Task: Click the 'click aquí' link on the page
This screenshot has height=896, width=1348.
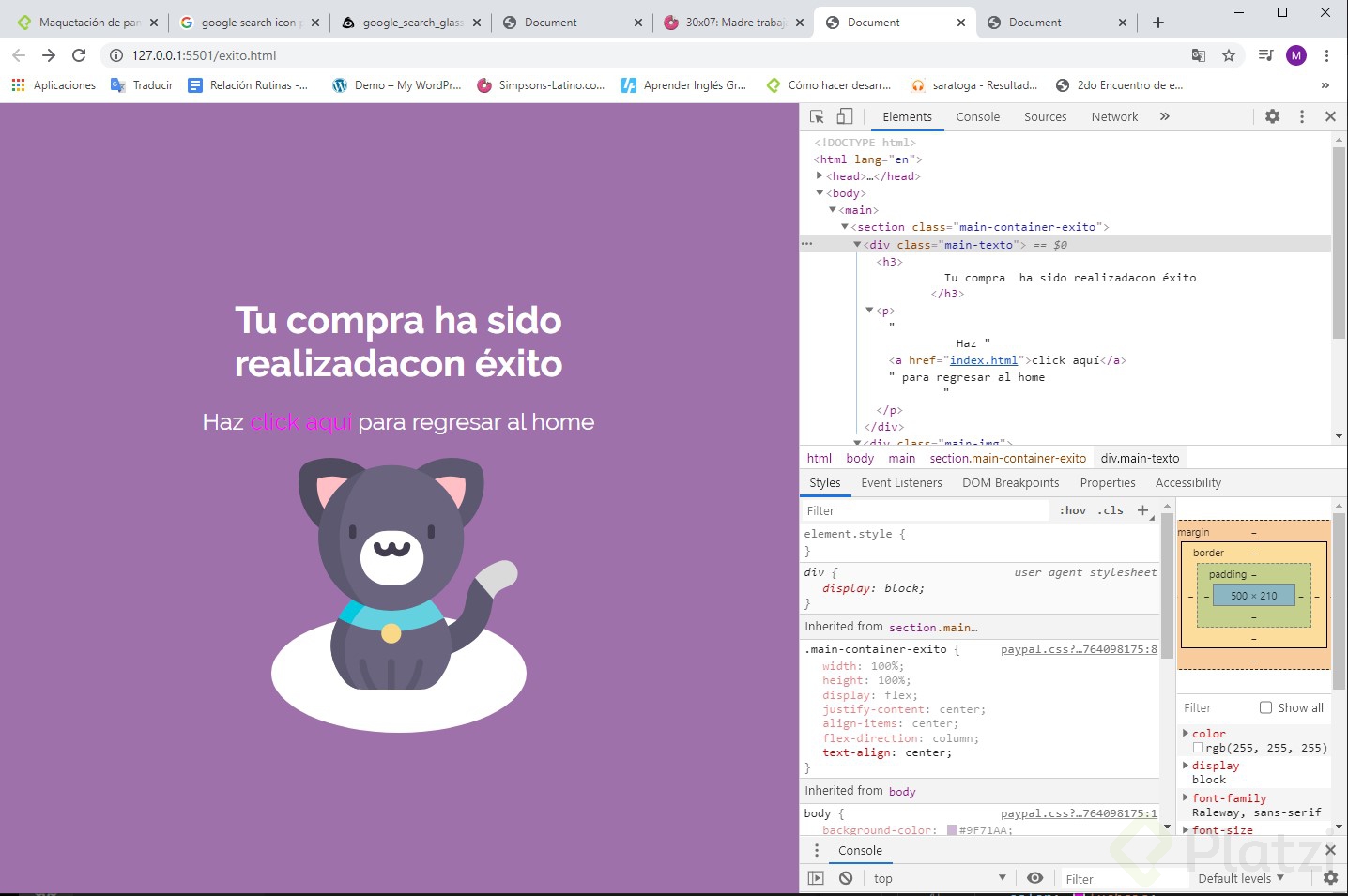Action: [302, 421]
